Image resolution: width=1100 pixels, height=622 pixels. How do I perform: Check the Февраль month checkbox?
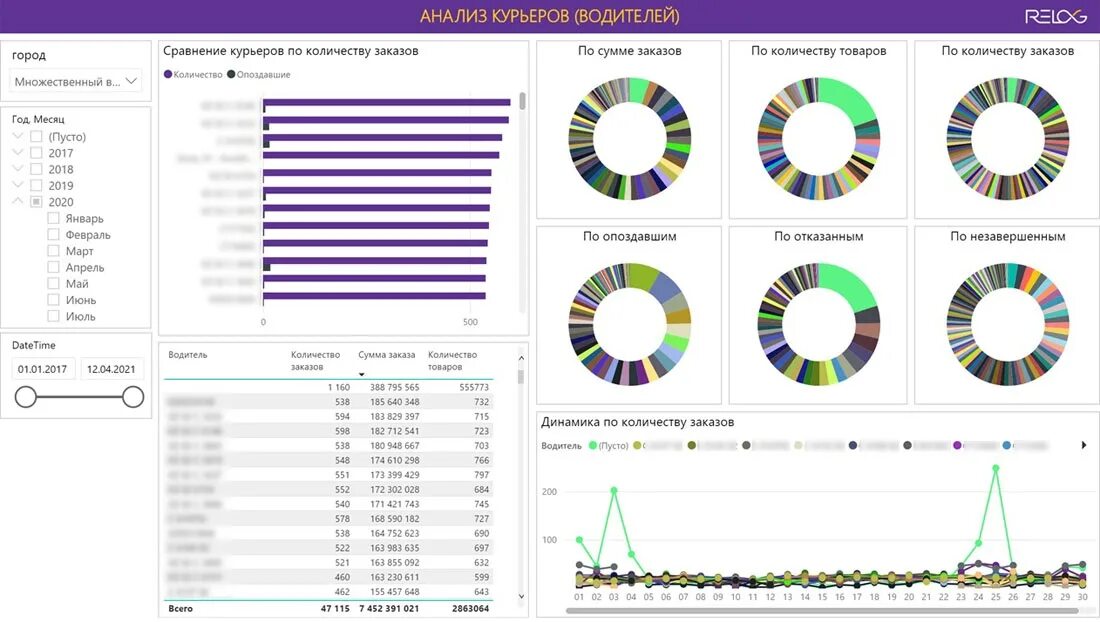click(53, 235)
